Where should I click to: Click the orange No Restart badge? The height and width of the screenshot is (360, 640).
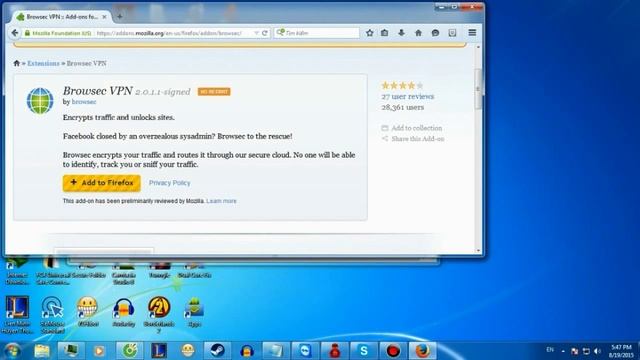214,92
